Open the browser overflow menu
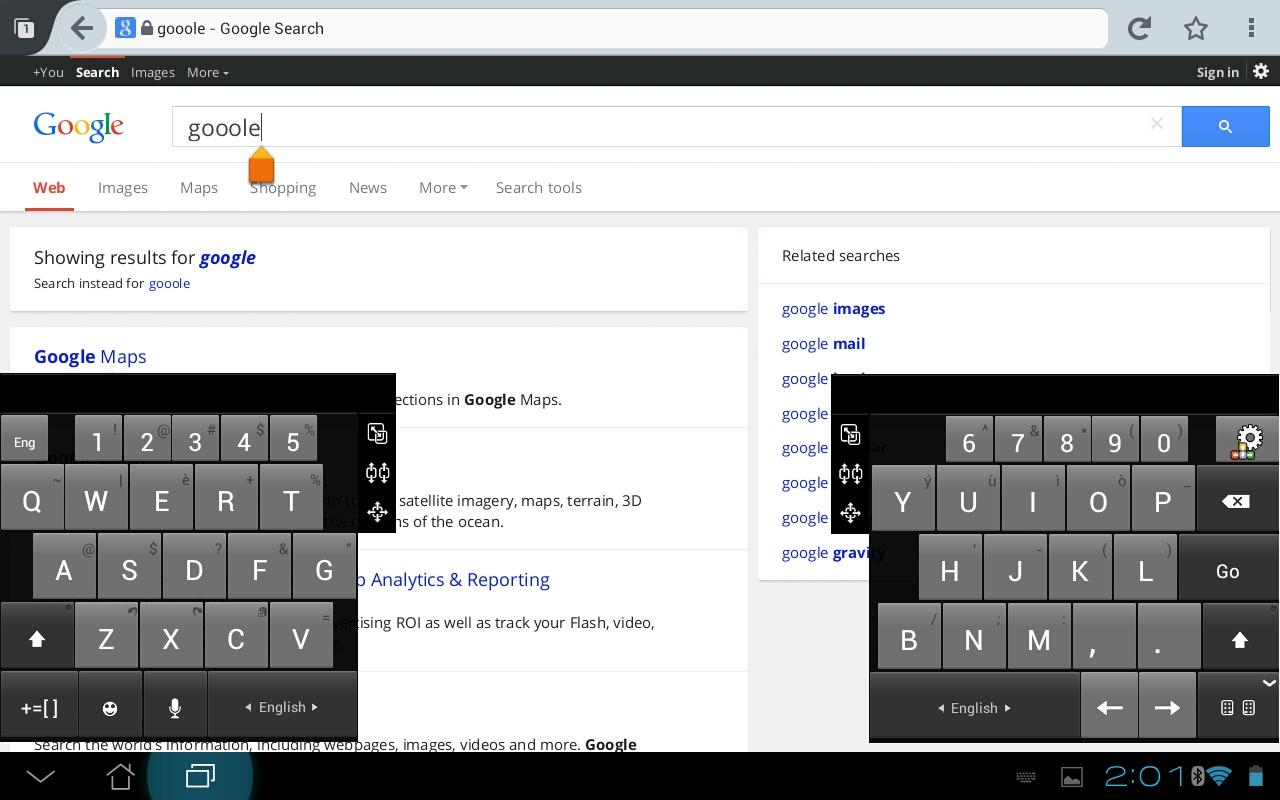The height and width of the screenshot is (800, 1280). tap(1251, 28)
